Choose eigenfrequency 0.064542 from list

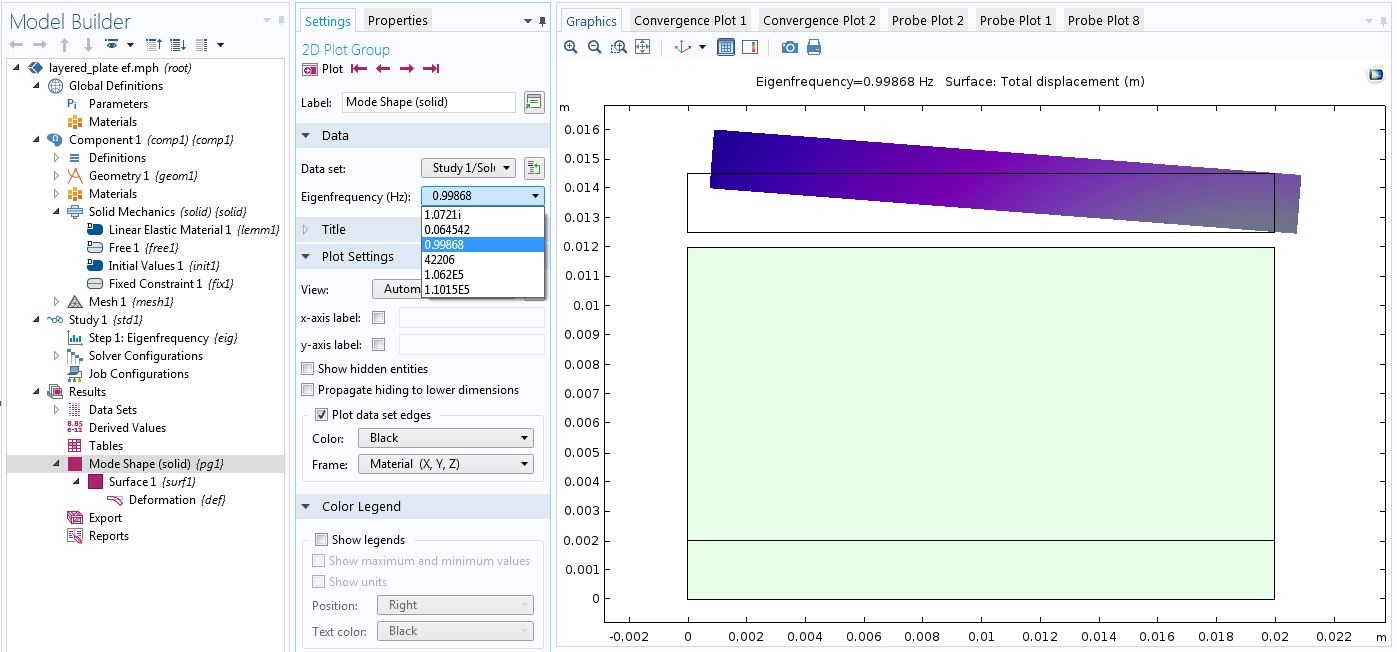[x=483, y=229]
